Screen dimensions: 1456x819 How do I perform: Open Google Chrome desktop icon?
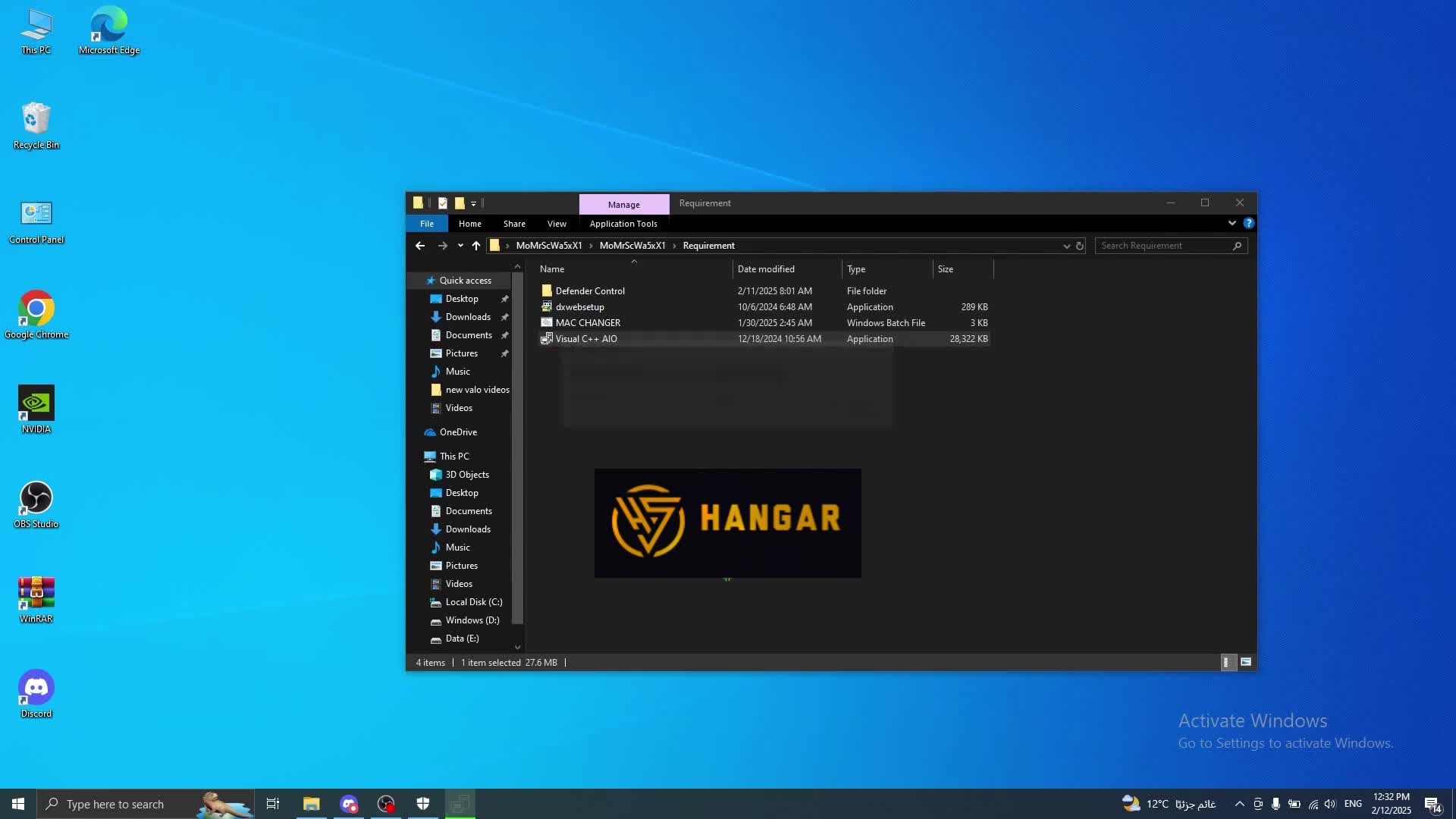pos(36,311)
